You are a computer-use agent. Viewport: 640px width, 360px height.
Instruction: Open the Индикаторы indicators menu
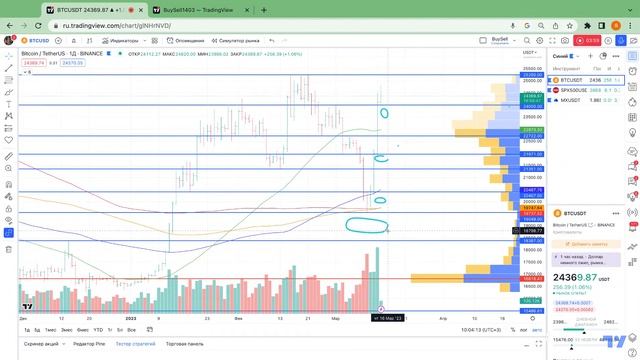pyautogui.click(x=120, y=40)
